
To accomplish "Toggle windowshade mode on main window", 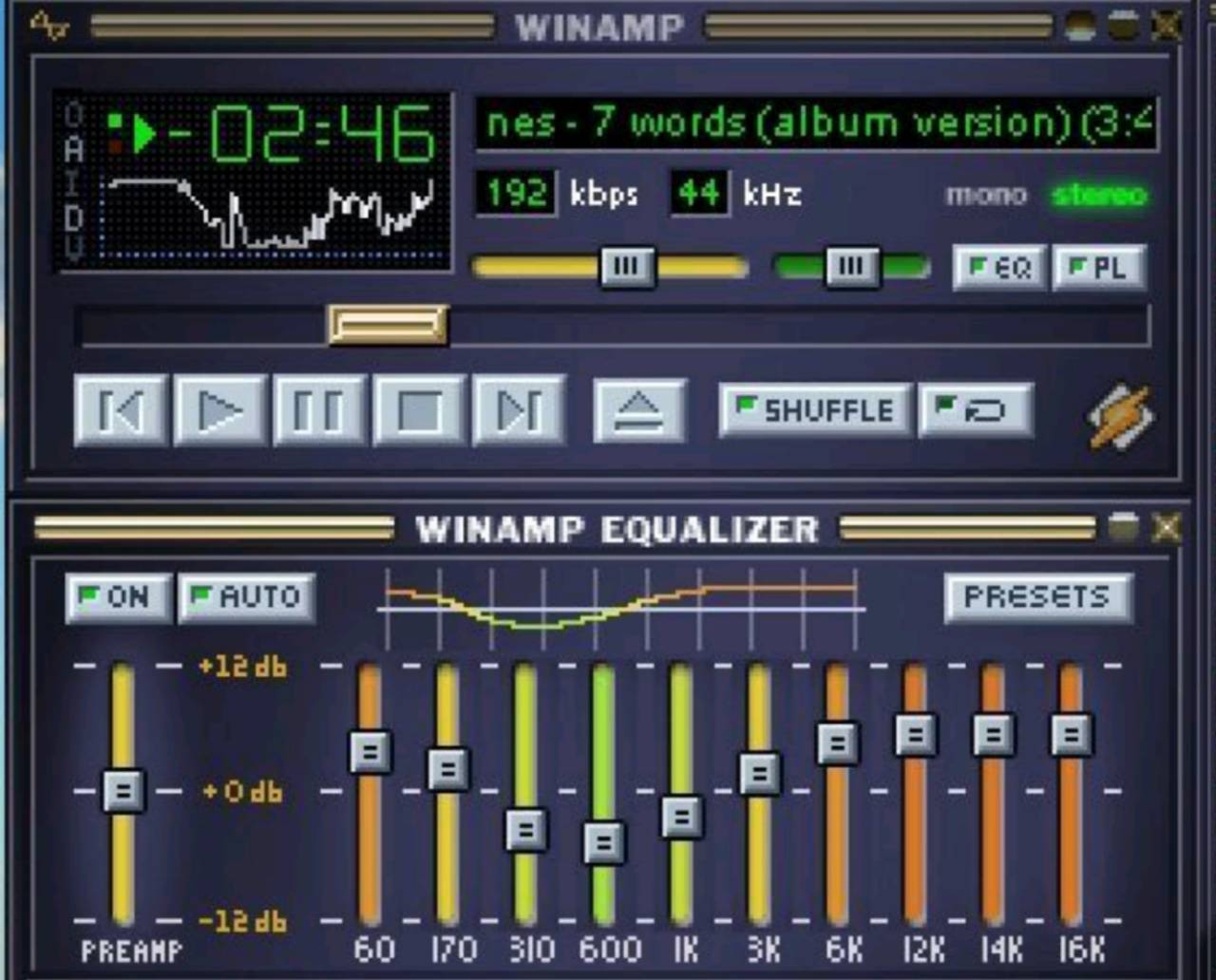I will [1123, 26].
